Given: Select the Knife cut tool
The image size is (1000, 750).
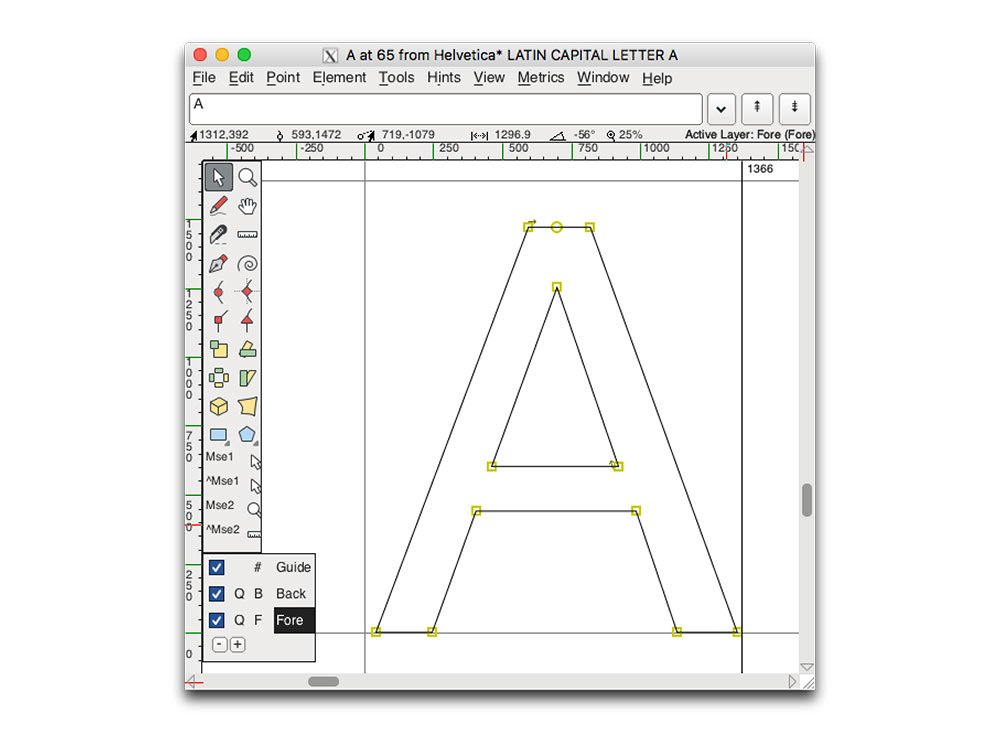Looking at the screenshot, I should (219, 235).
